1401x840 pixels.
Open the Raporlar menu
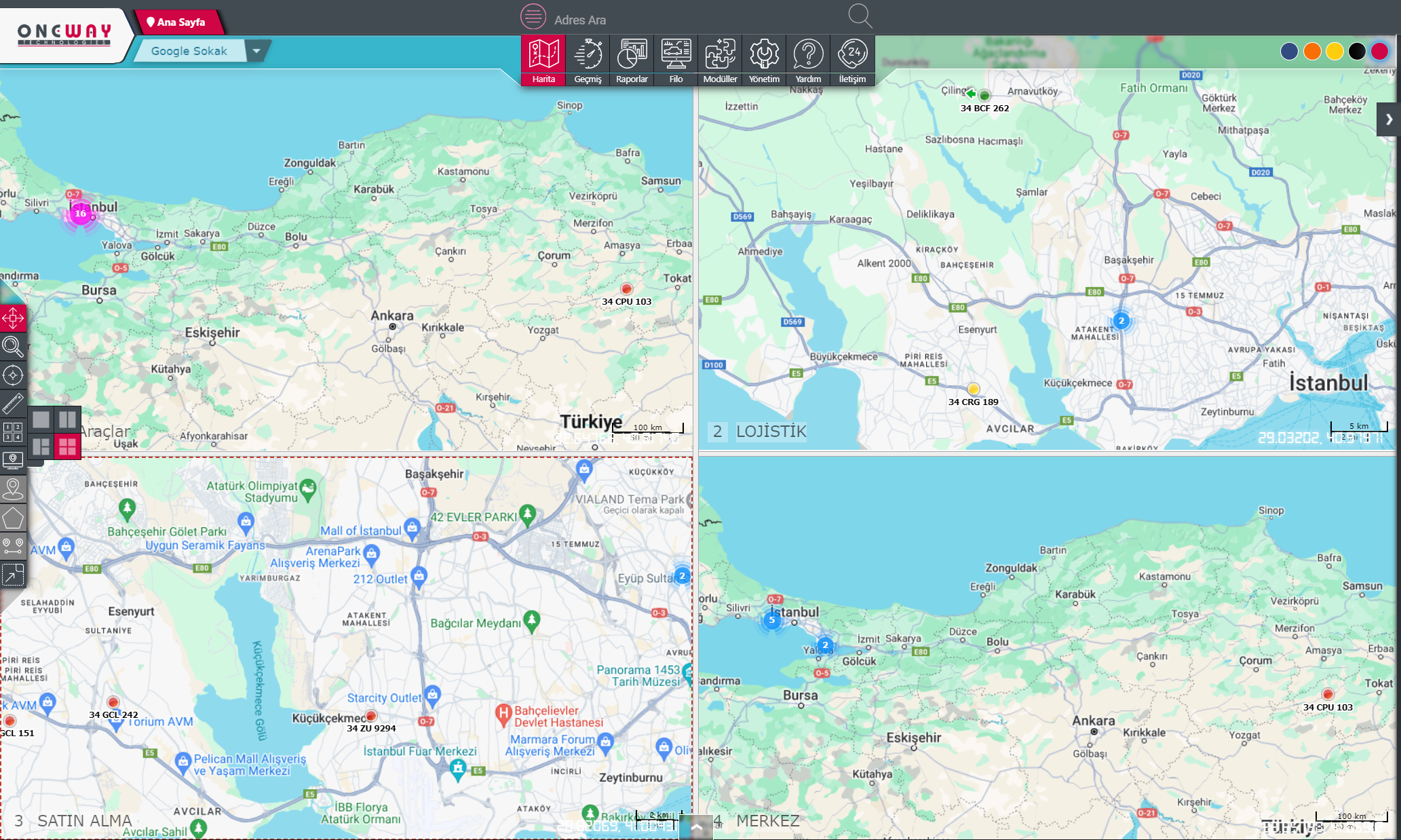(632, 61)
